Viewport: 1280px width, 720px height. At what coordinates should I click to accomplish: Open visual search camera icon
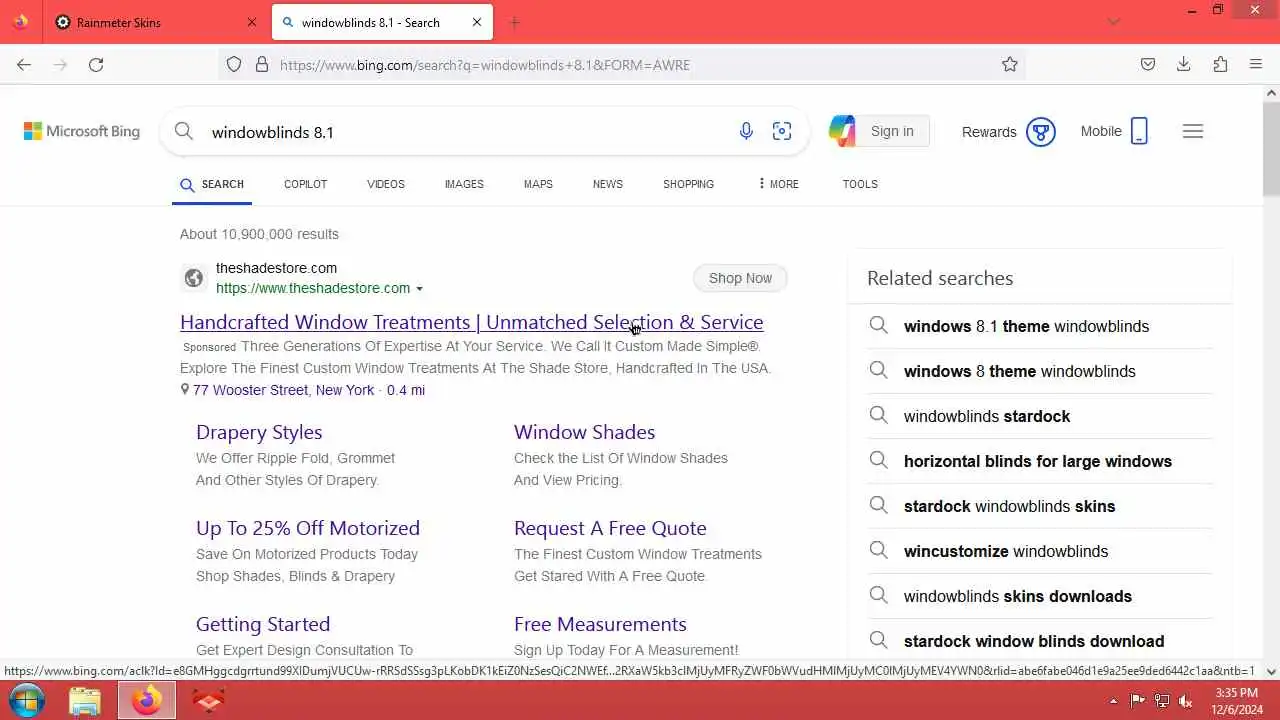[x=782, y=131]
